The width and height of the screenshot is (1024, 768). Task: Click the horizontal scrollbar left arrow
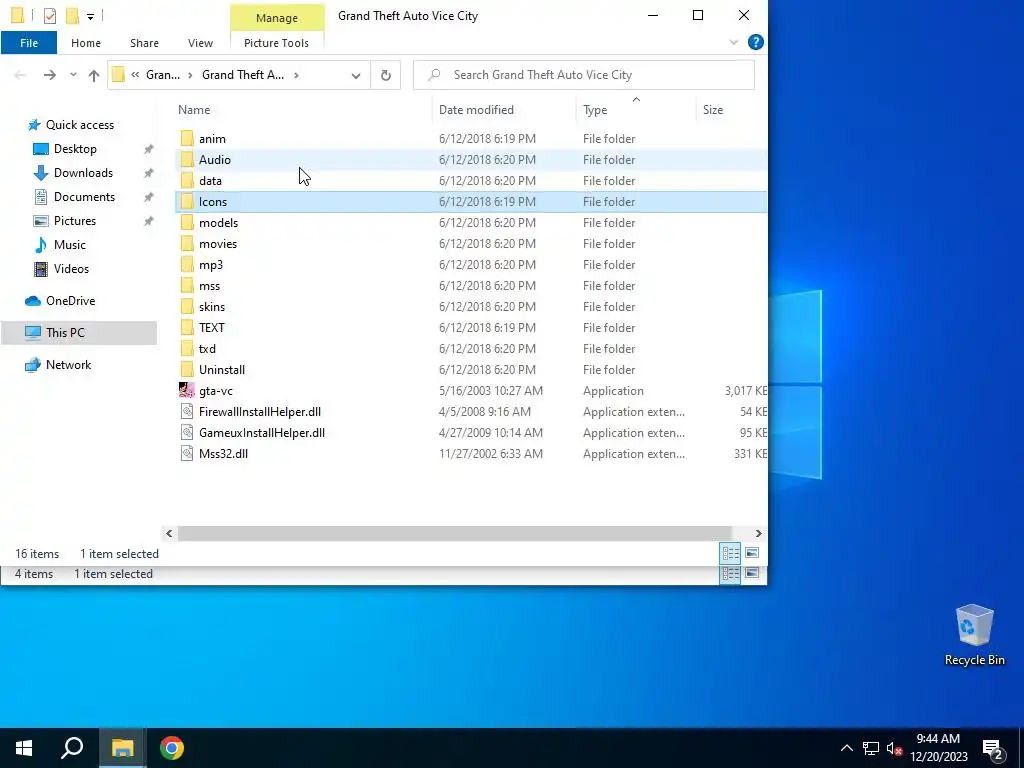(x=169, y=534)
